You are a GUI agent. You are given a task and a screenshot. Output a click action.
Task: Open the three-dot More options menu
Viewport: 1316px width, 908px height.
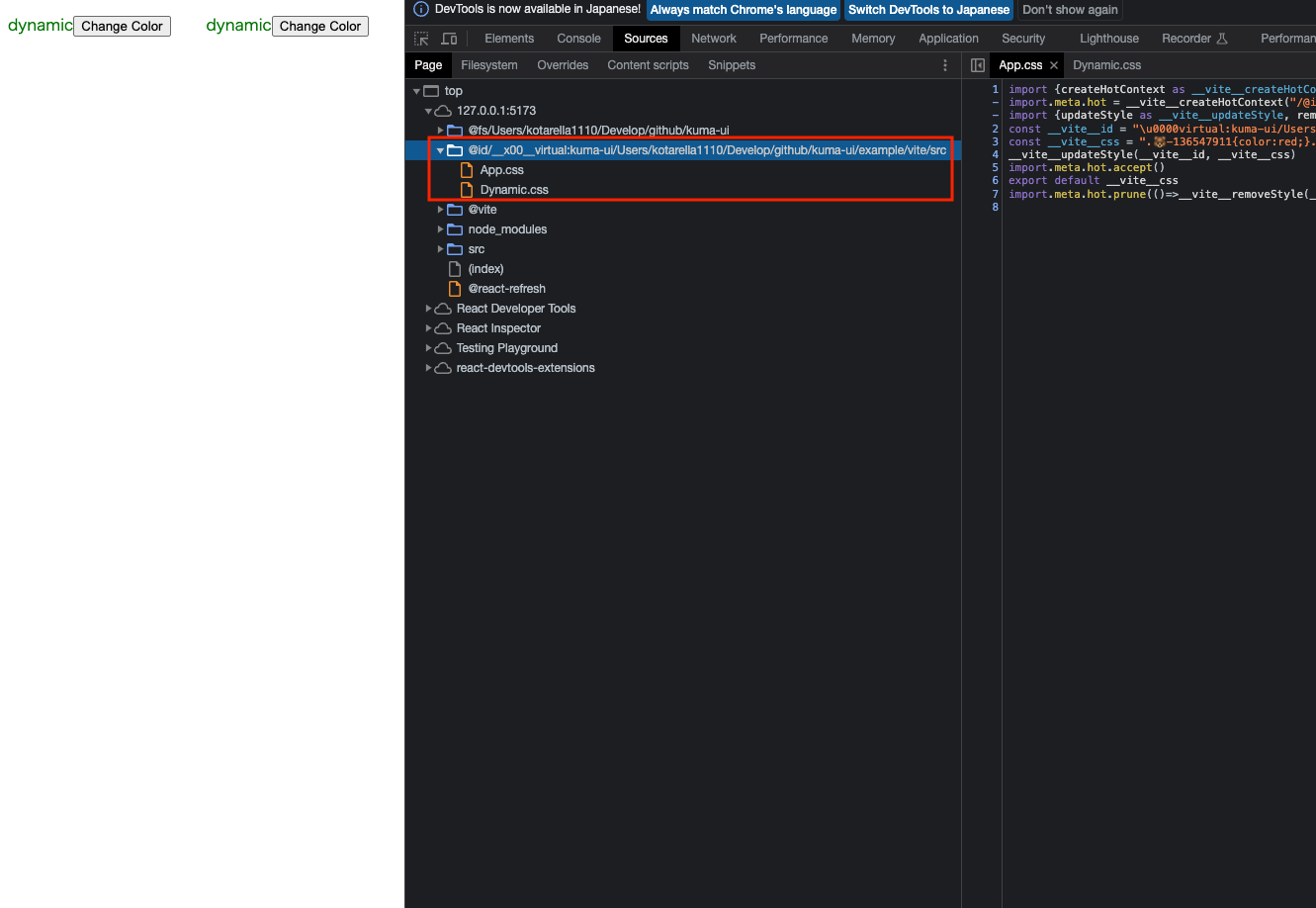click(944, 64)
